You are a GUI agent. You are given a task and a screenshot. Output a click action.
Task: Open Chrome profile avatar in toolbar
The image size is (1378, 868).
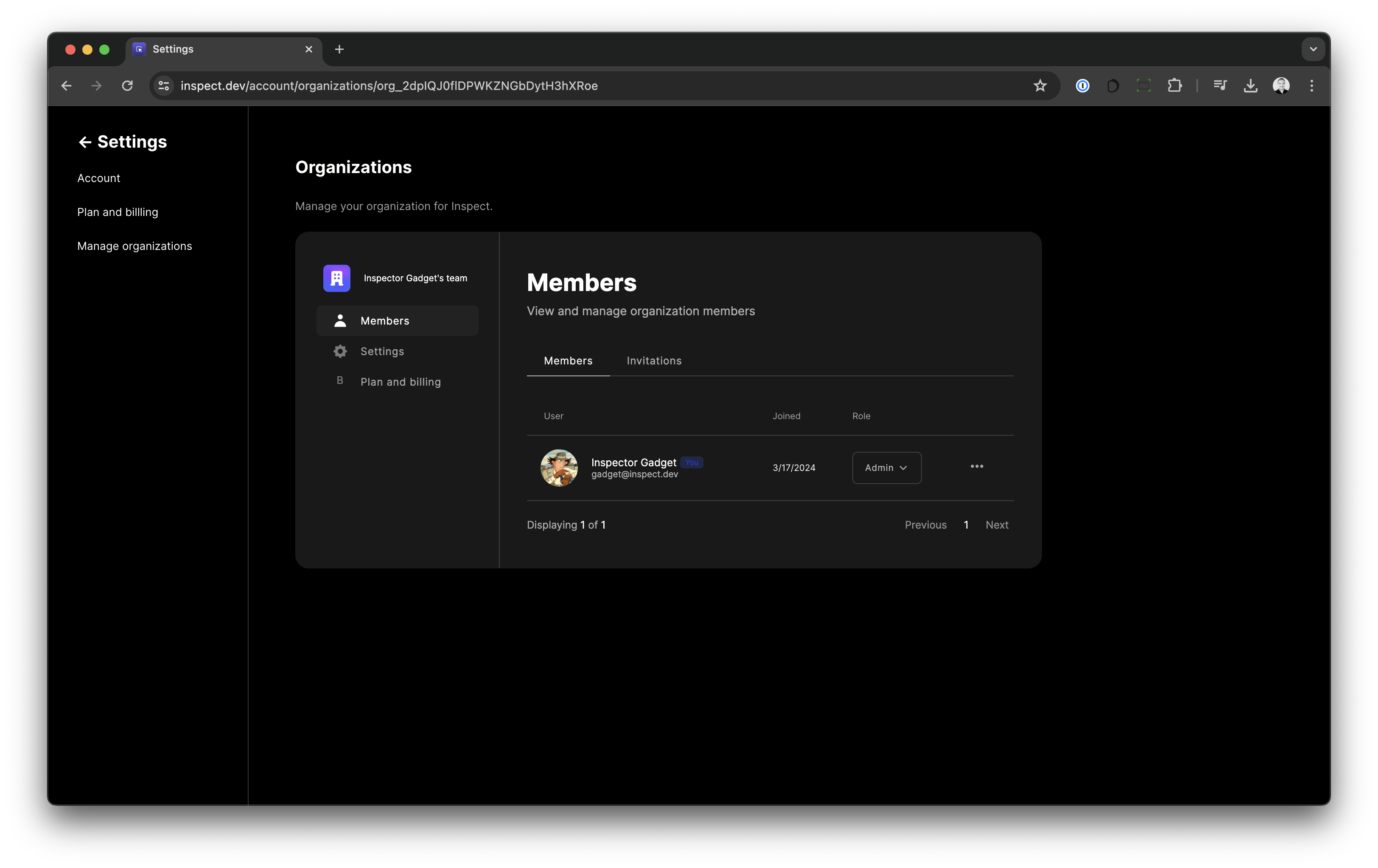point(1281,86)
